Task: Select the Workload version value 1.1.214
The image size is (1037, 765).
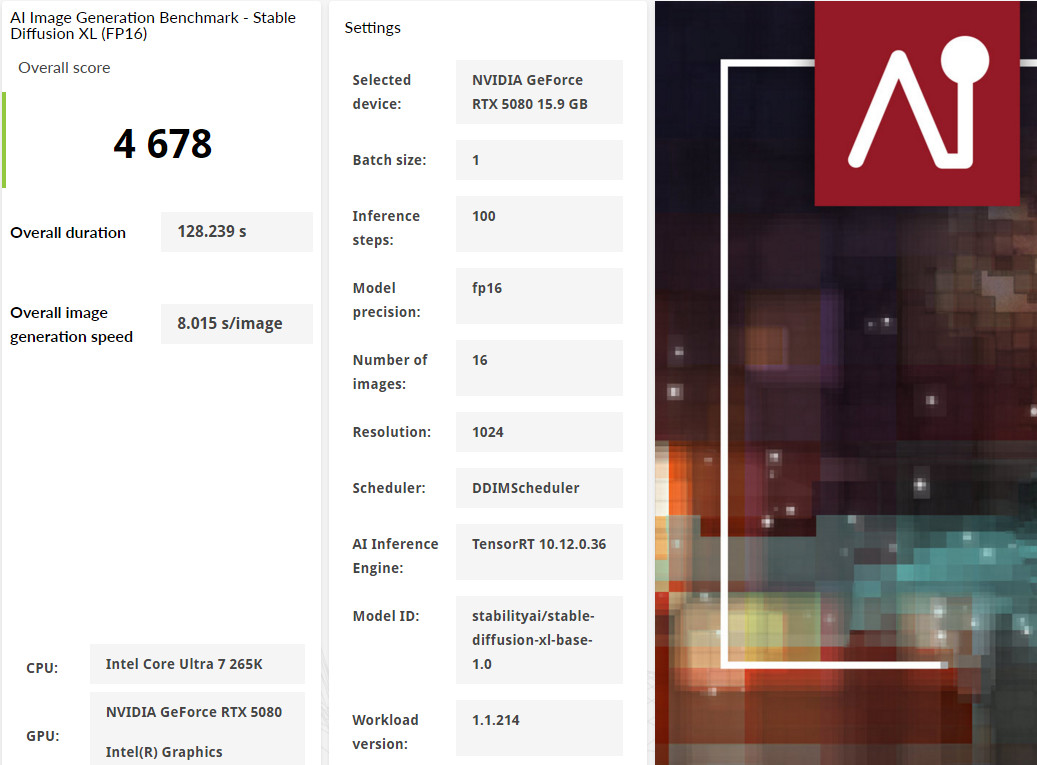Action: (495, 720)
